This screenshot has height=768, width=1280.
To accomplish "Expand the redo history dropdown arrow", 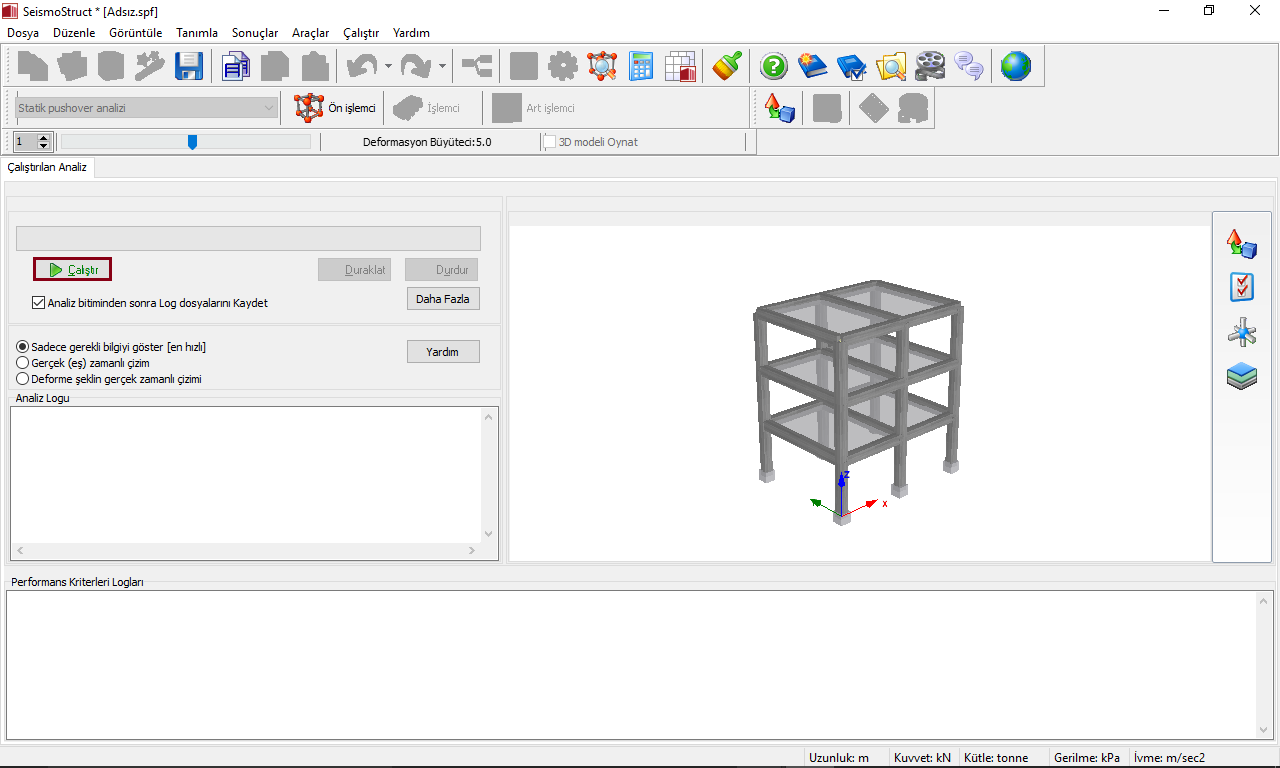I will coord(442,67).
